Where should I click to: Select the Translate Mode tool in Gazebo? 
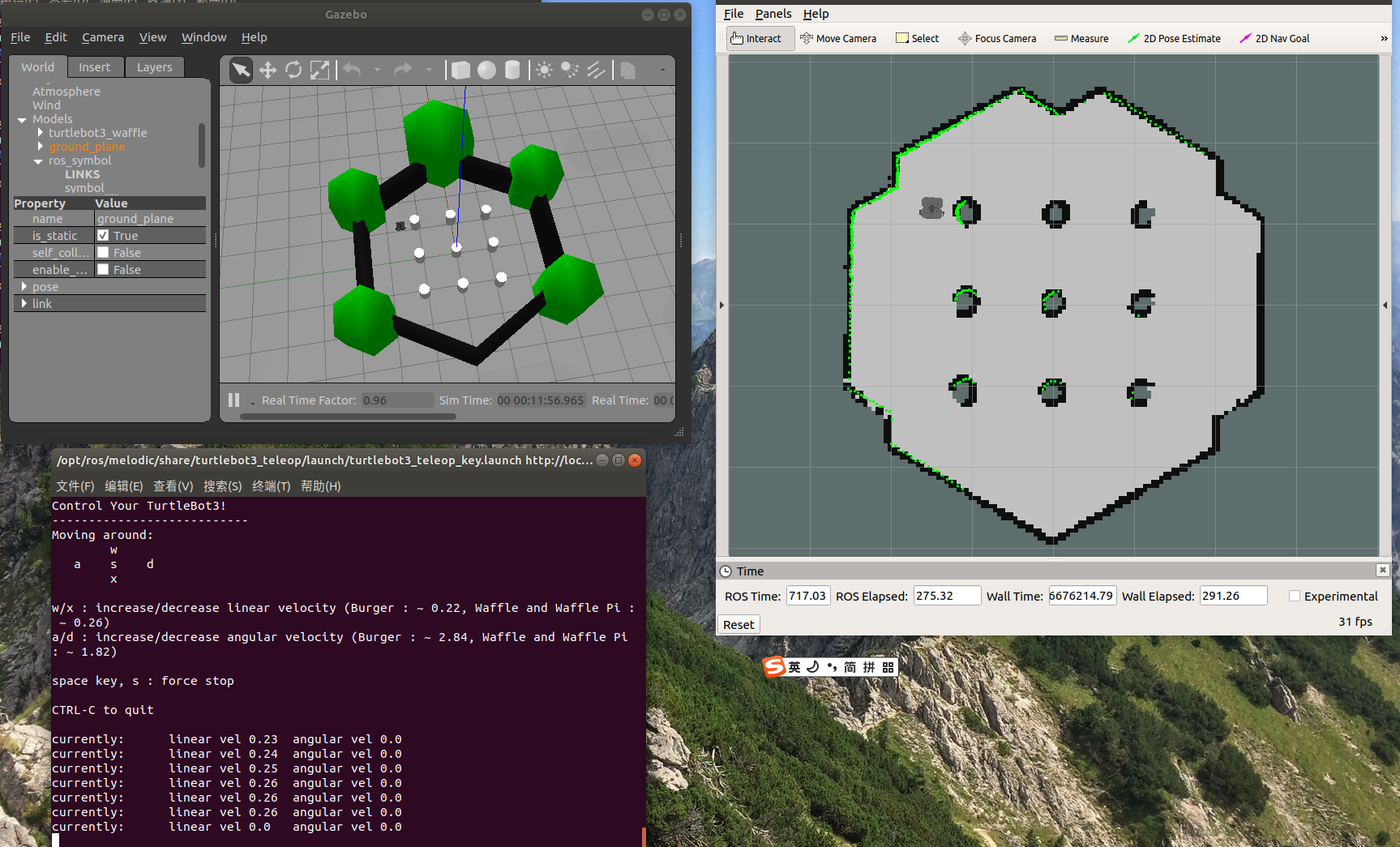[x=268, y=70]
